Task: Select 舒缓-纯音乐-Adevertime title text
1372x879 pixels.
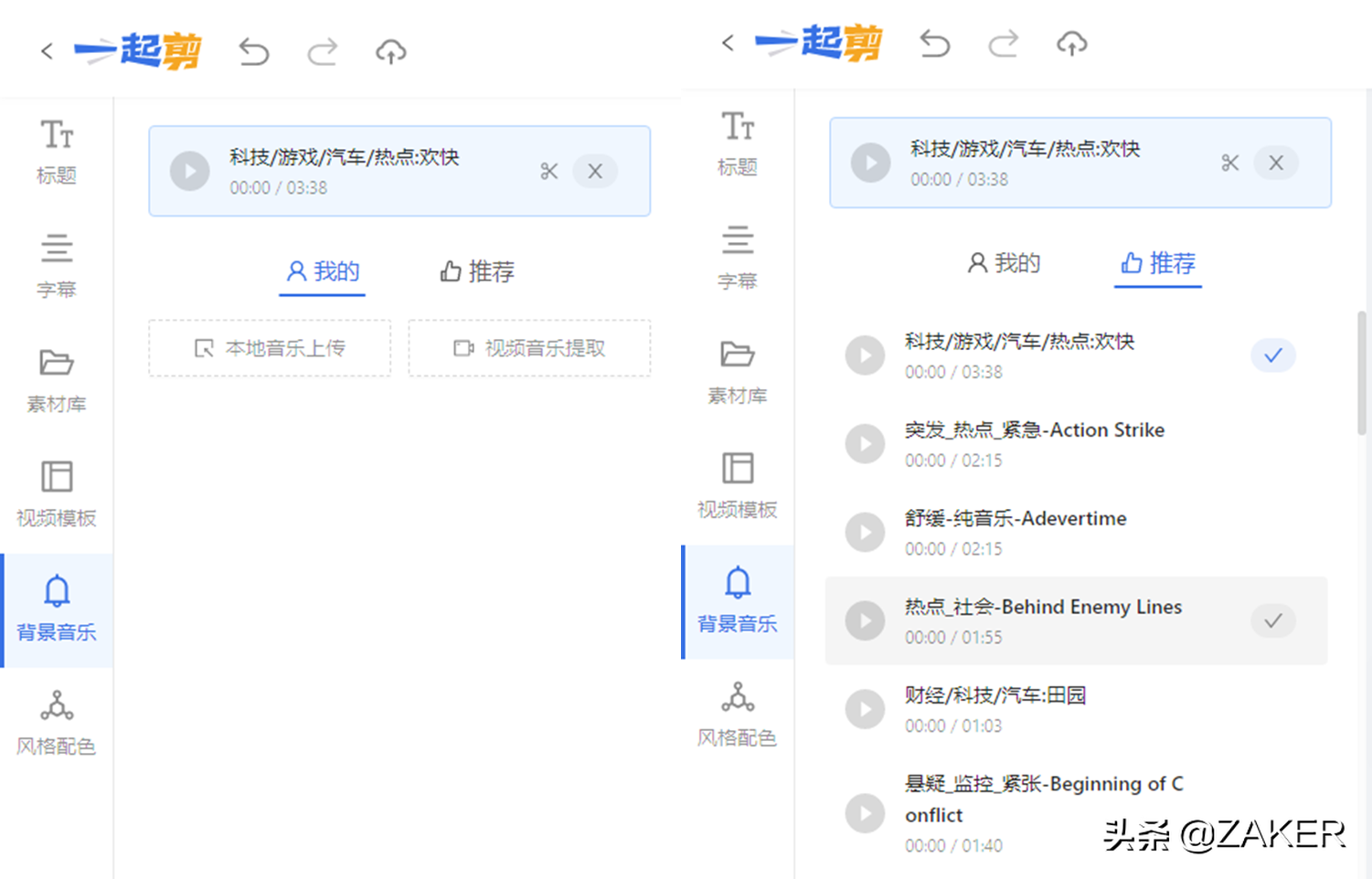Action: pyautogui.click(x=1016, y=518)
